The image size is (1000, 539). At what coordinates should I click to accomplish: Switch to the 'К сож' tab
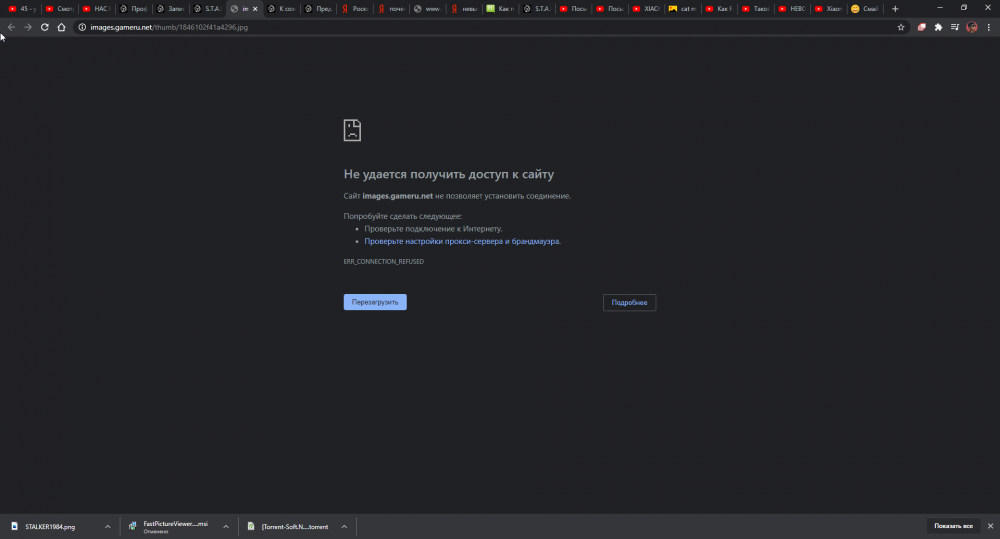pyautogui.click(x=281, y=9)
